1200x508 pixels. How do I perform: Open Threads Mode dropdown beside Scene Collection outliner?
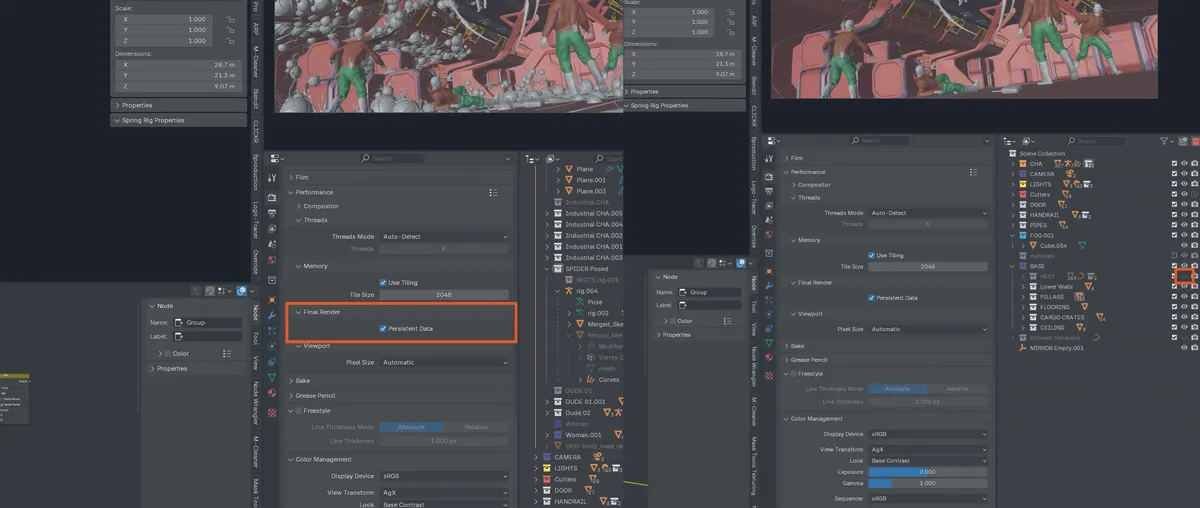coord(928,213)
